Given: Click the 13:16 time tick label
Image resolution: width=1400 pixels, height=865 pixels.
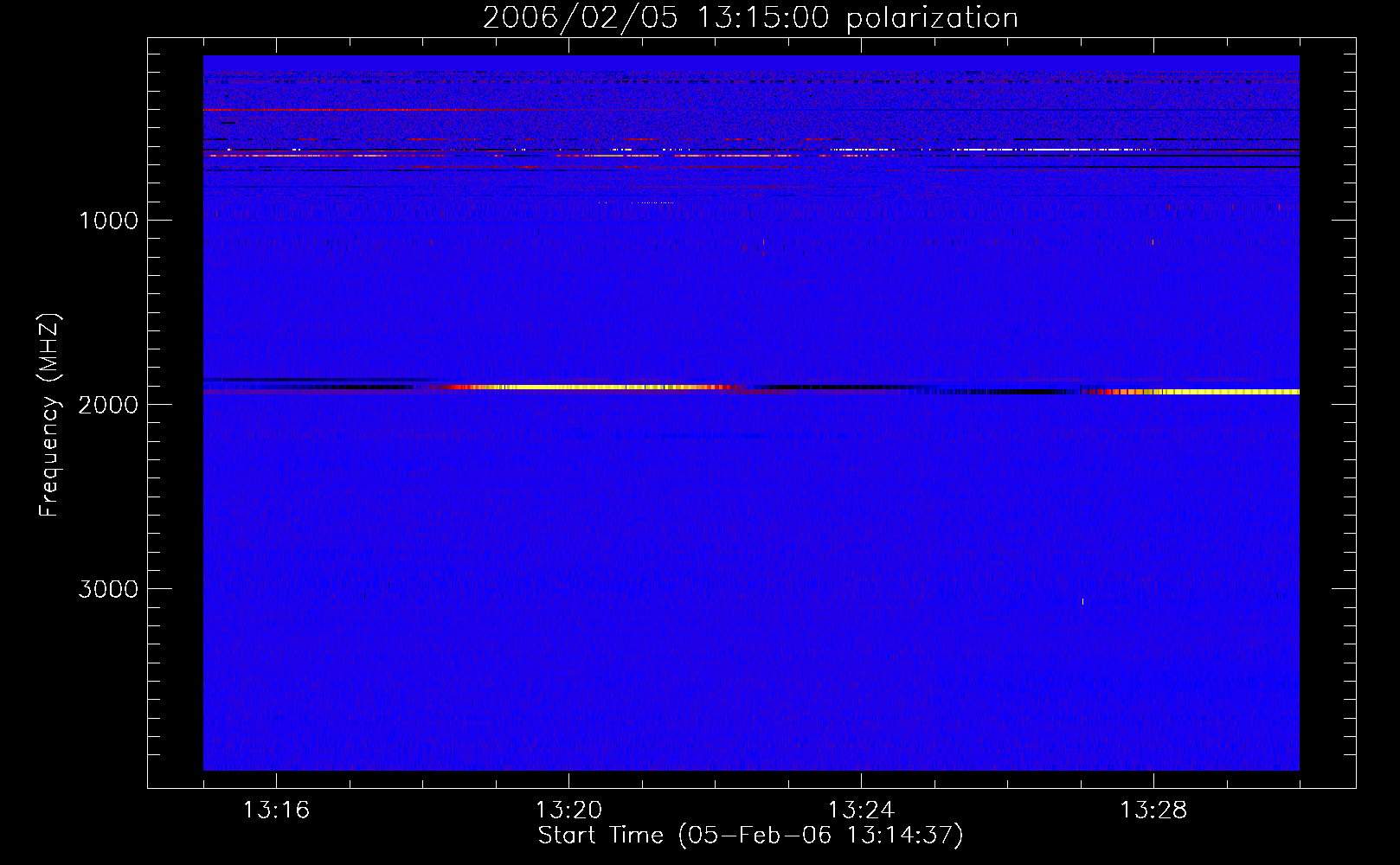Looking at the screenshot, I should click(276, 811).
